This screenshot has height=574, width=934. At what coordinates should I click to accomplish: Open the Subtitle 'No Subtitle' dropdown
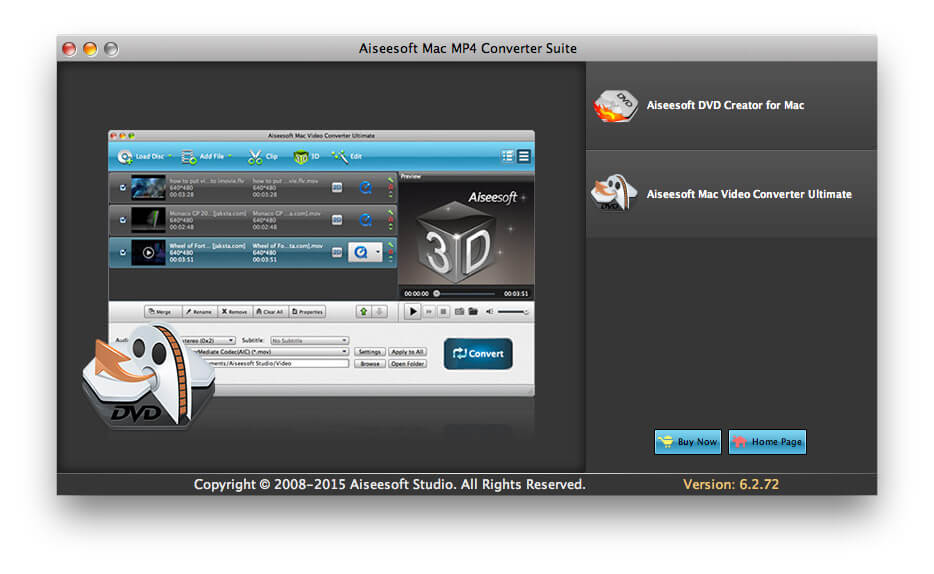309,341
